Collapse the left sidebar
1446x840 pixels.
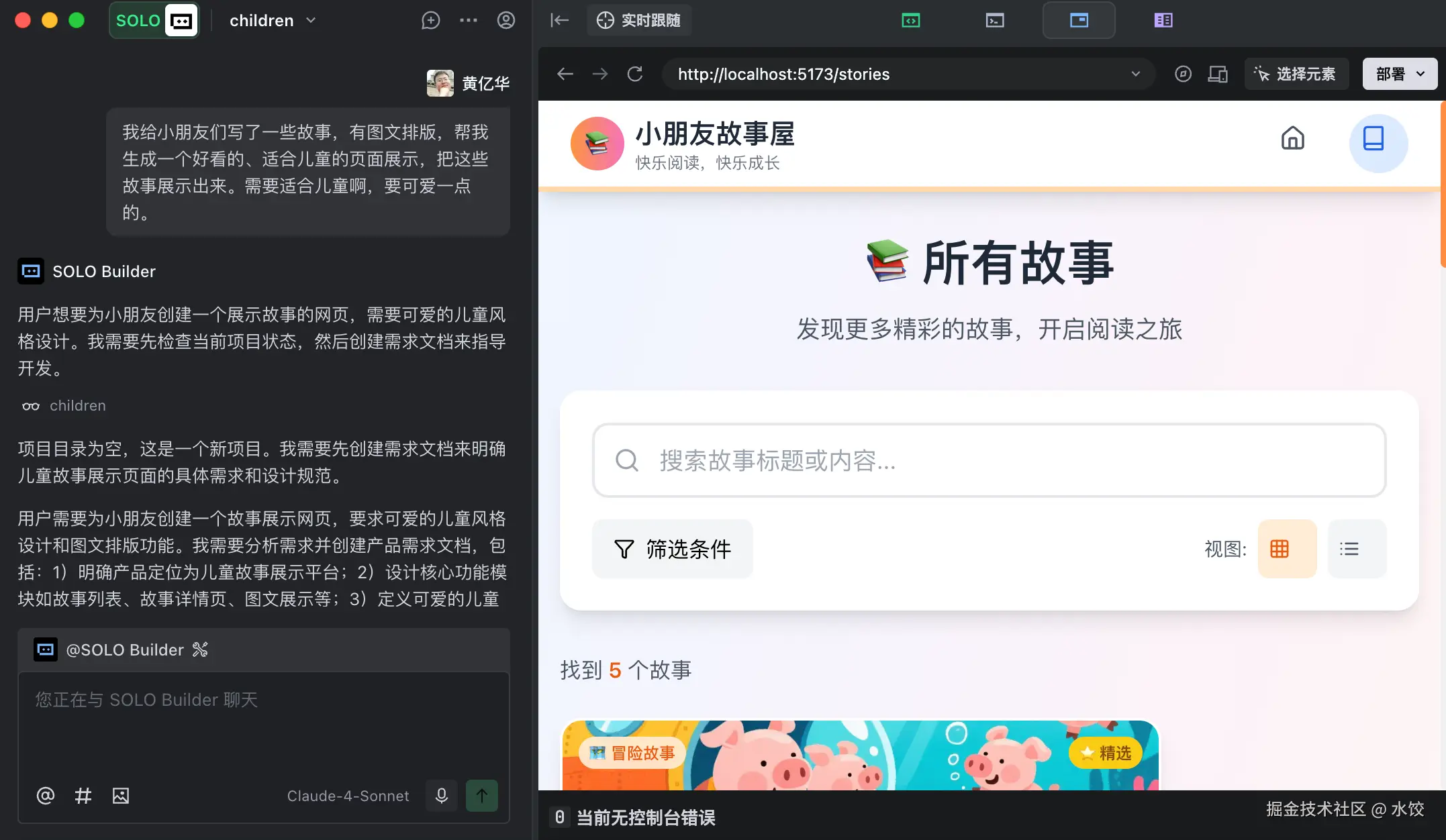pyautogui.click(x=559, y=20)
